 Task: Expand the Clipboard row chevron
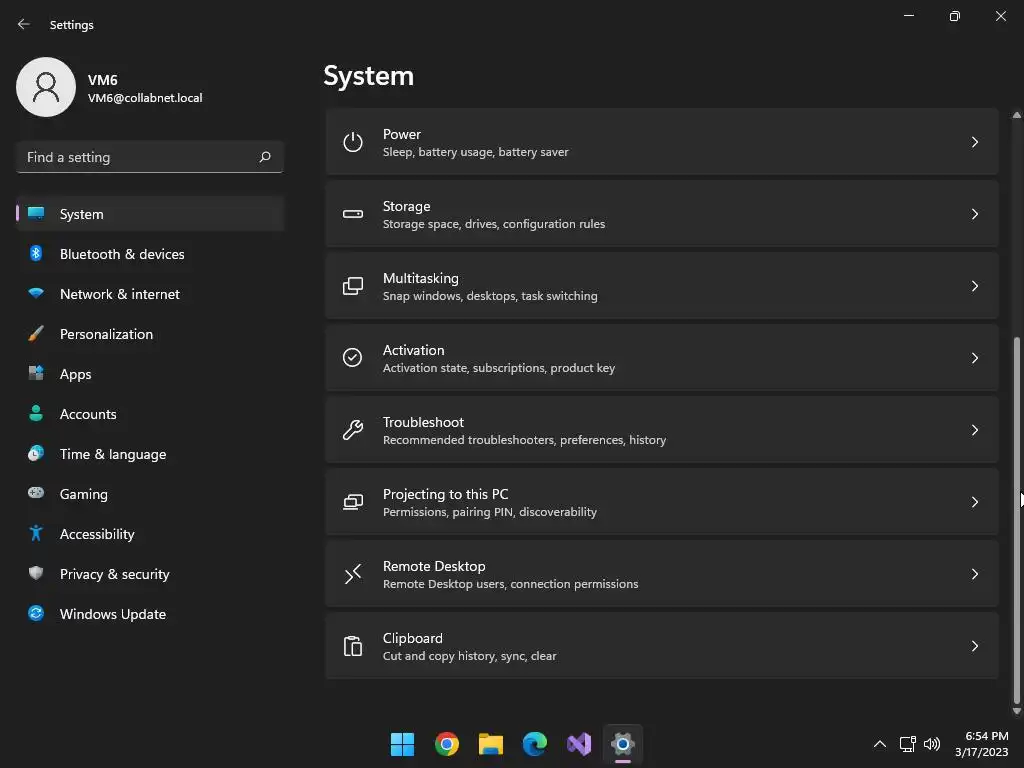point(974,646)
